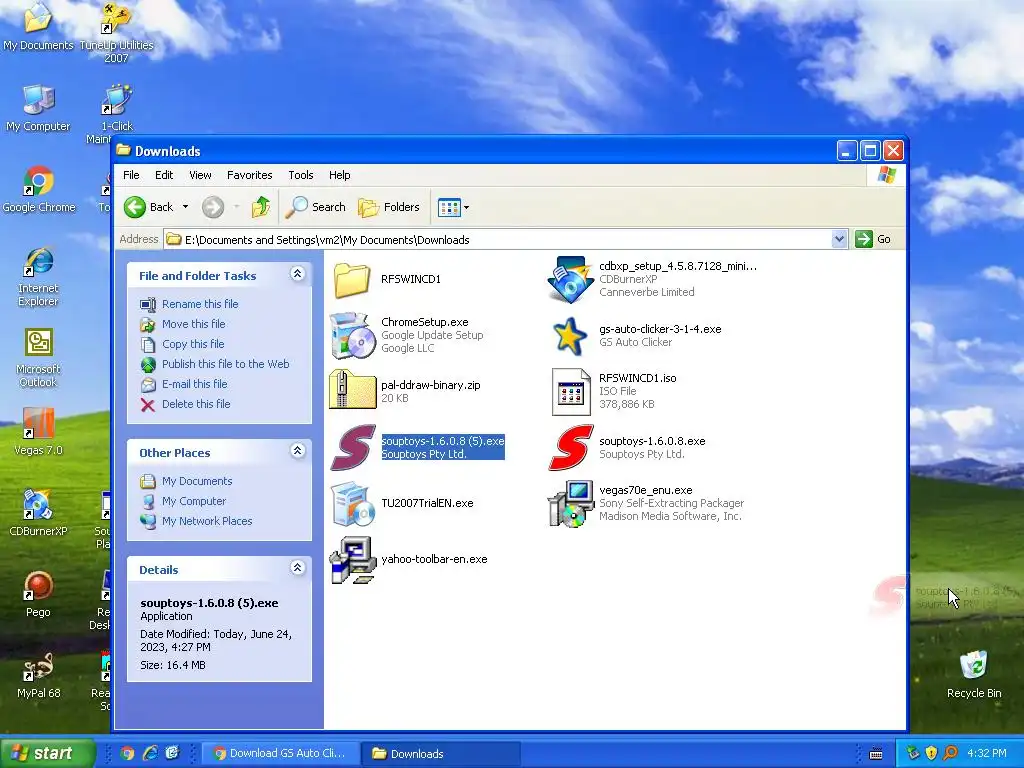Image resolution: width=1024 pixels, height=768 pixels.
Task: Select the gs-auto-clicker star icon
Action: 569,336
